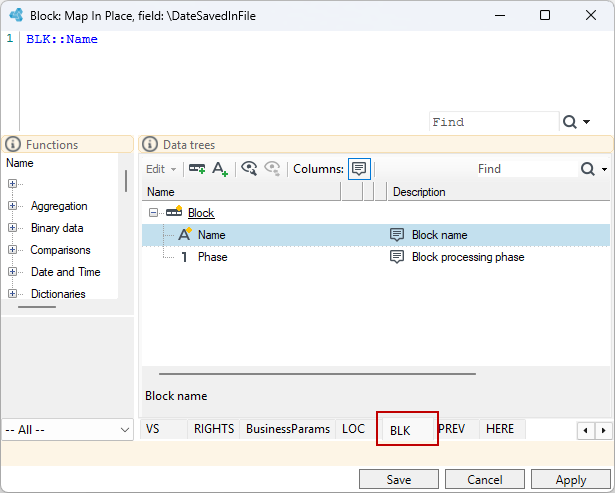Open the editor search options arrow
615x493 pixels.
pos(586,122)
